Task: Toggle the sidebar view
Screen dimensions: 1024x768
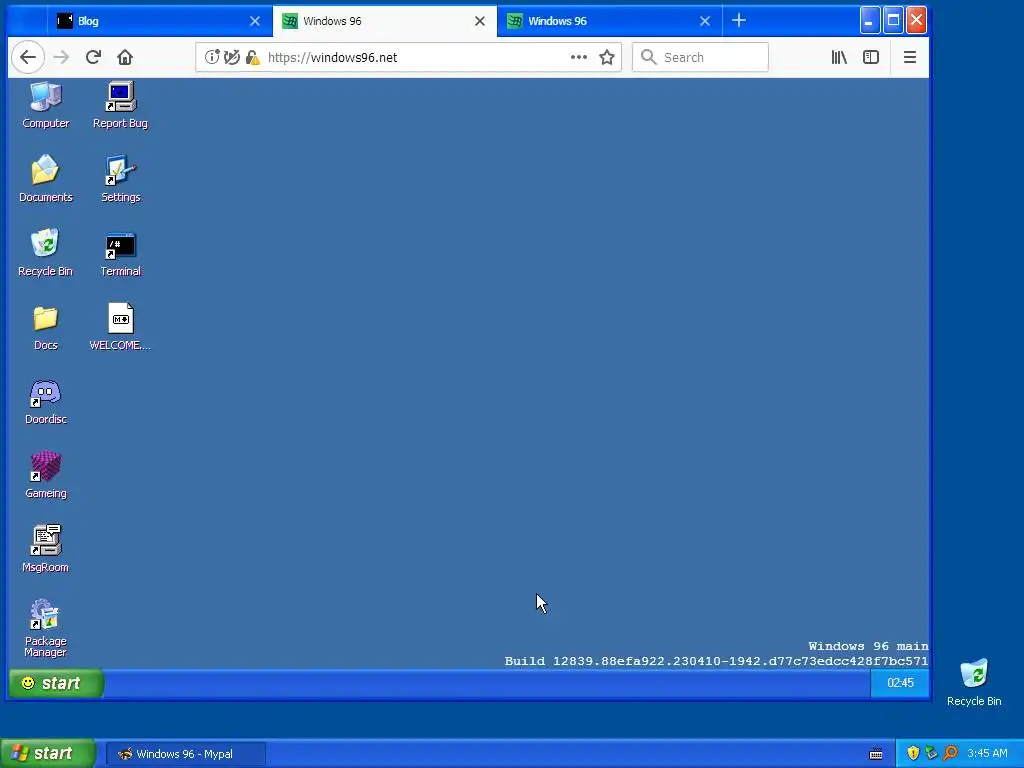Action: pyautogui.click(x=871, y=57)
